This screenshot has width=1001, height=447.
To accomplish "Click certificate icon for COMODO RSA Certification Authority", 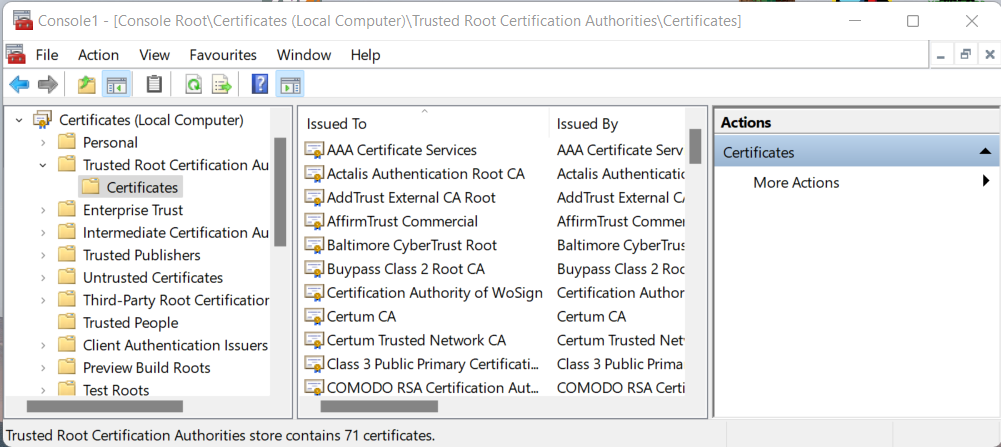I will point(313,388).
